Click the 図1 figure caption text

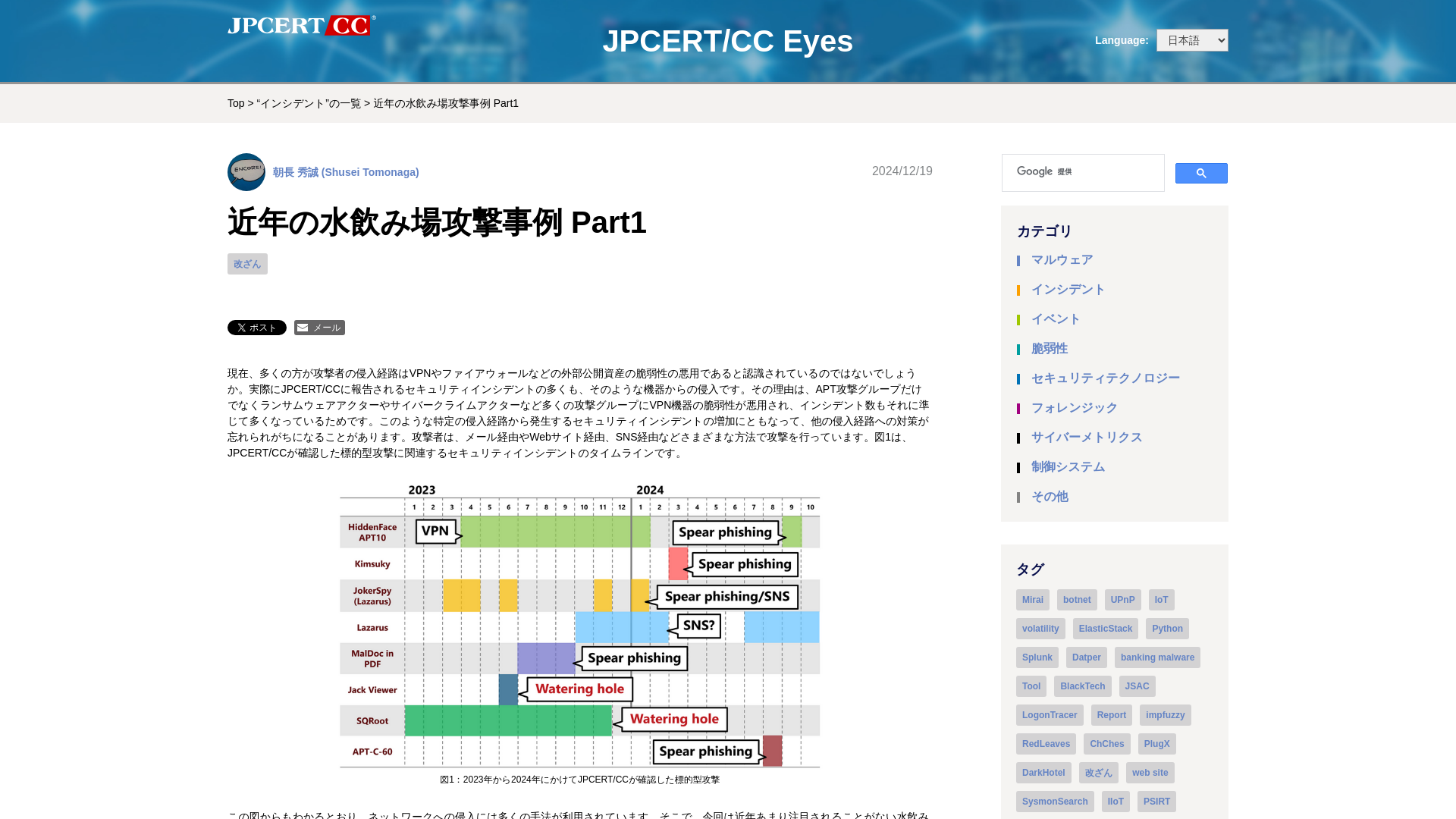pyautogui.click(x=579, y=780)
